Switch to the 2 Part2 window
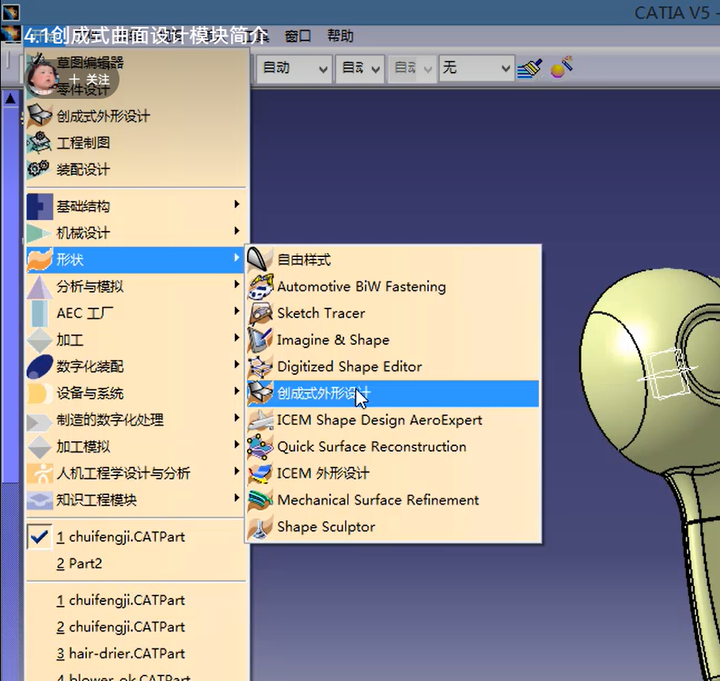This screenshot has width=720, height=681. tap(80, 563)
